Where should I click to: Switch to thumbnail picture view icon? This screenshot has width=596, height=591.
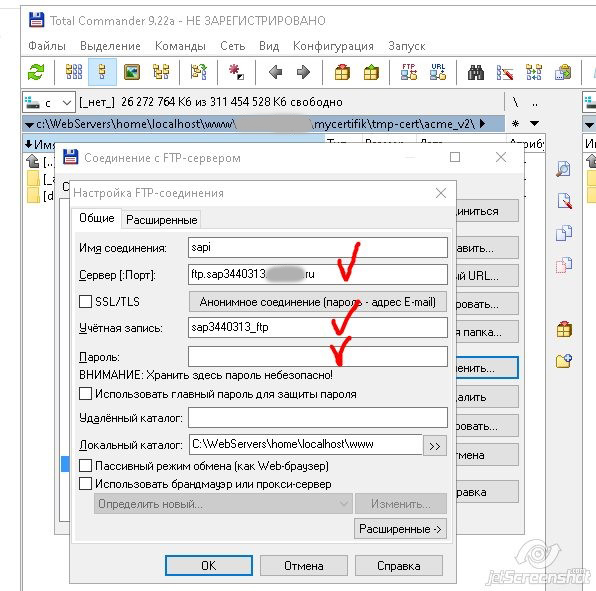click(x=132, y=71)
